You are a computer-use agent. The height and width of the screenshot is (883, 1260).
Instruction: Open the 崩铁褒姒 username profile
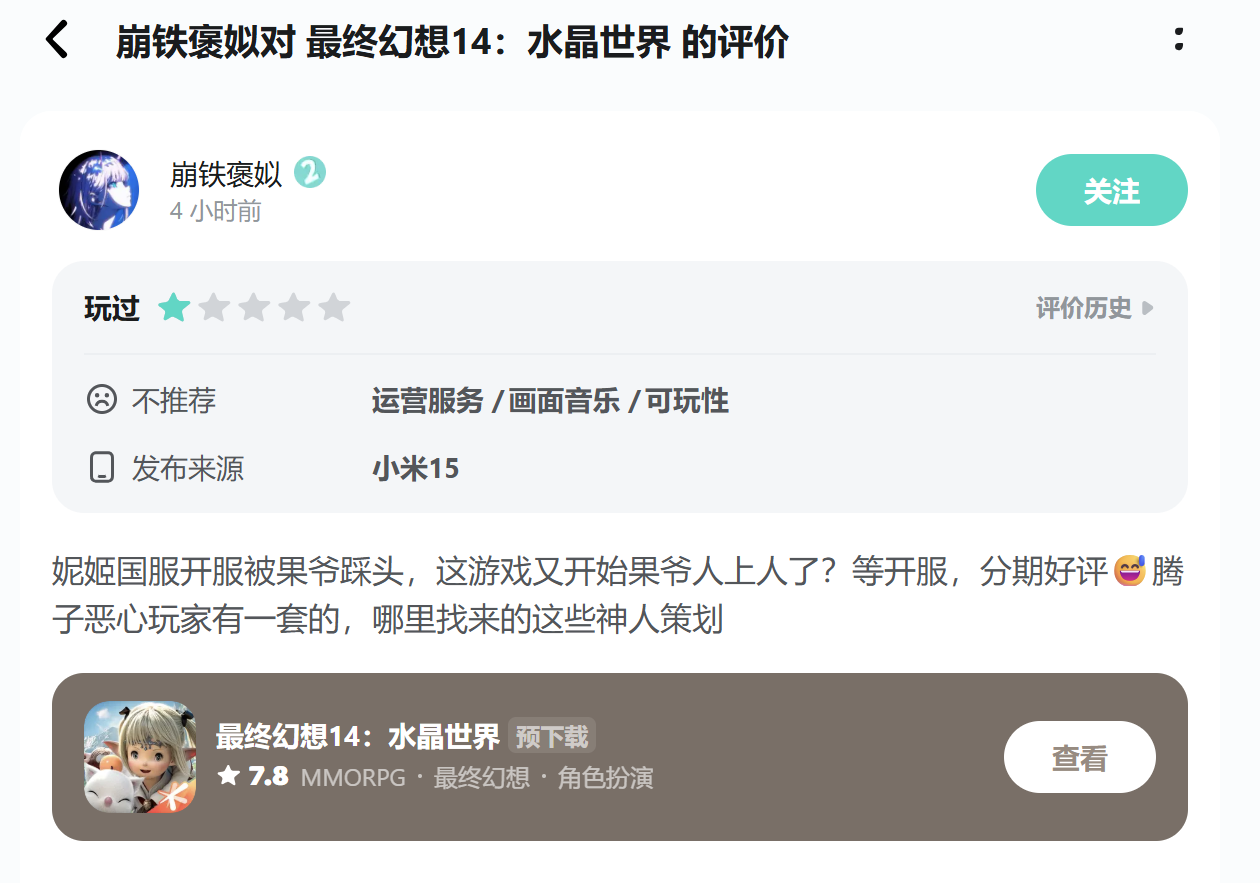(226, 174)
